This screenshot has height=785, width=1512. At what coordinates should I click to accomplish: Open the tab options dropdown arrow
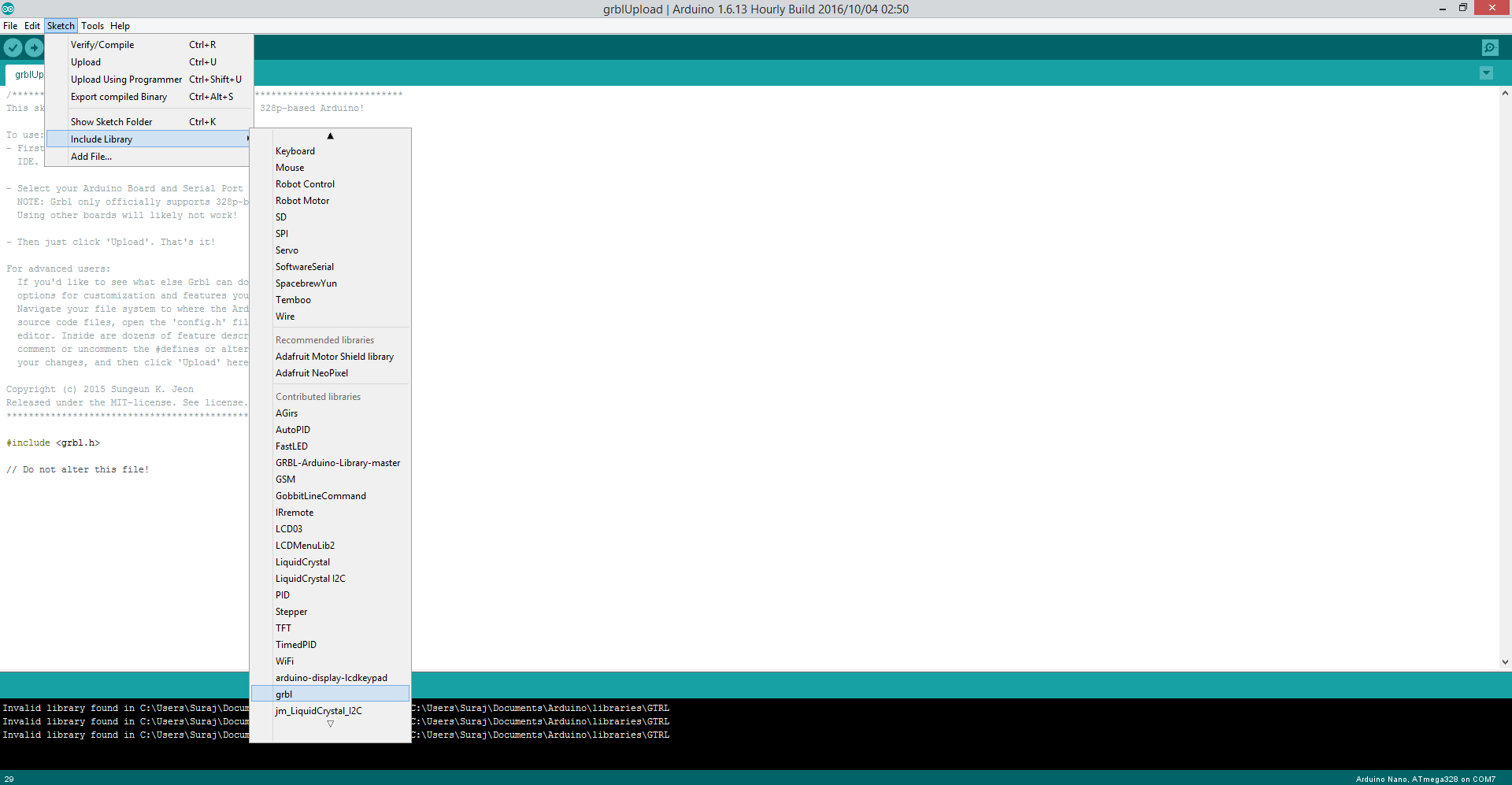(x=1486, y=73)
